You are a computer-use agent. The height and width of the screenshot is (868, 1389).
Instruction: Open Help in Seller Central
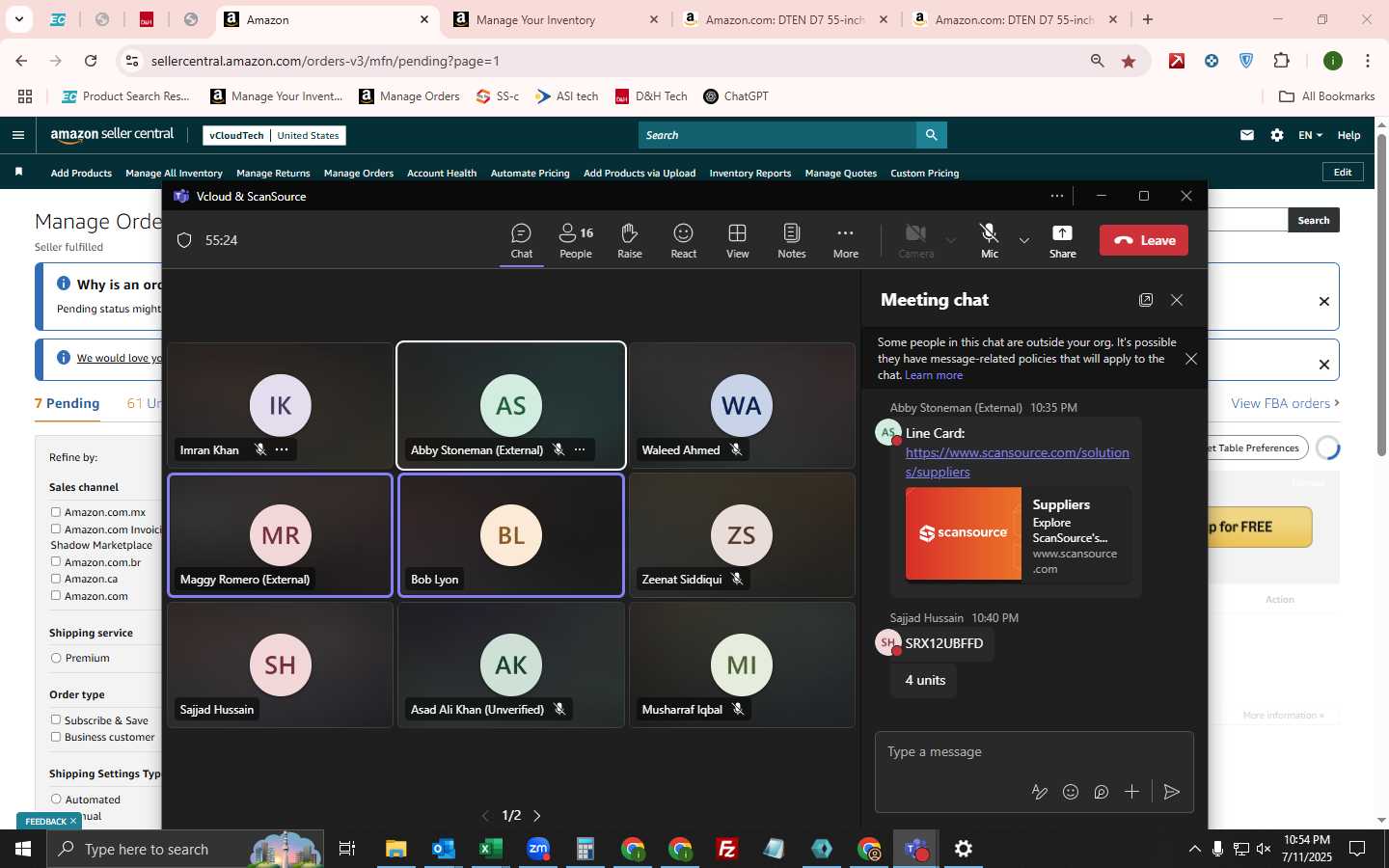pos(1348,135)
